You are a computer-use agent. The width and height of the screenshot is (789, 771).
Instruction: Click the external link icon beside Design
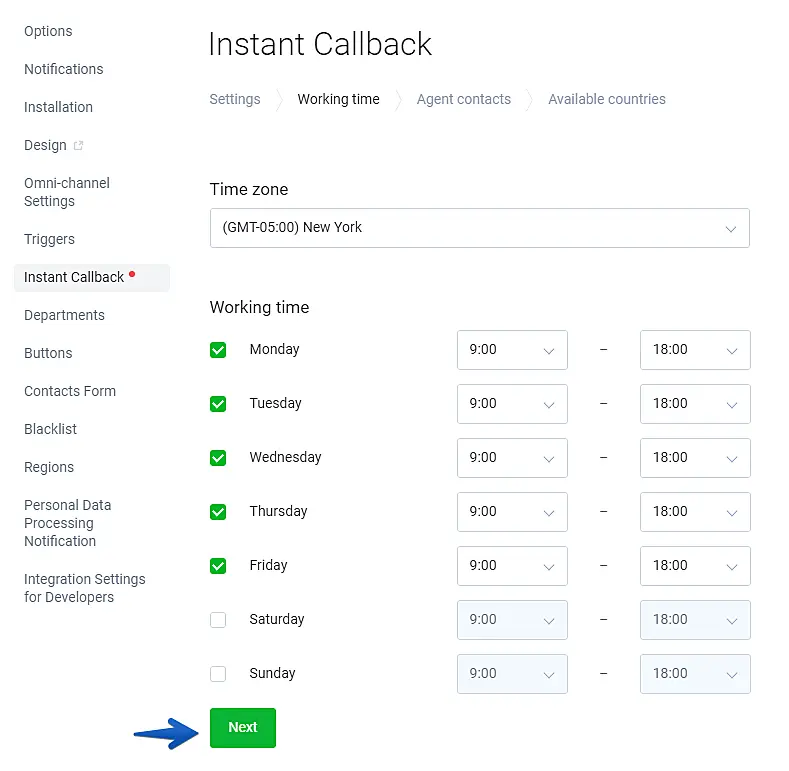pyautogui.click(x=79, y=146)
